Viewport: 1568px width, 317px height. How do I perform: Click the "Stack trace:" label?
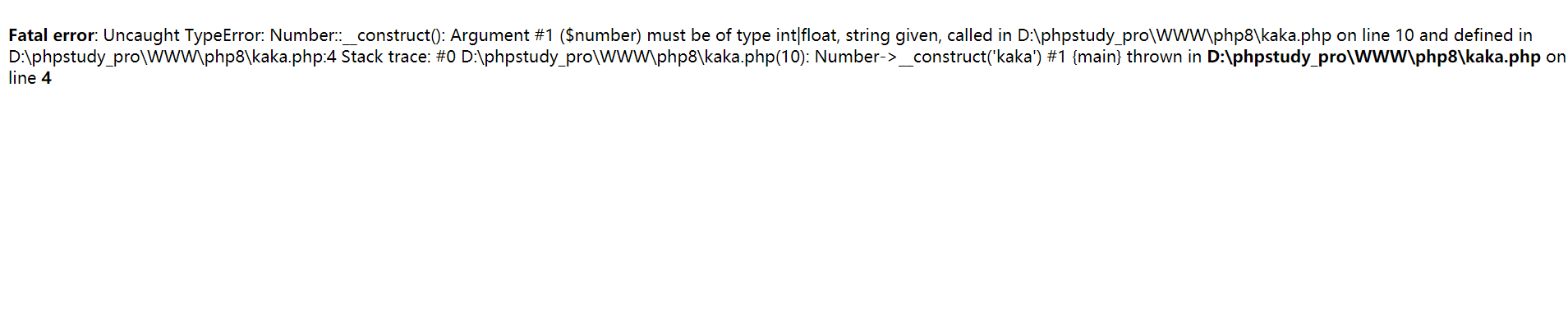pyautogui.click(x=386, y=57)
